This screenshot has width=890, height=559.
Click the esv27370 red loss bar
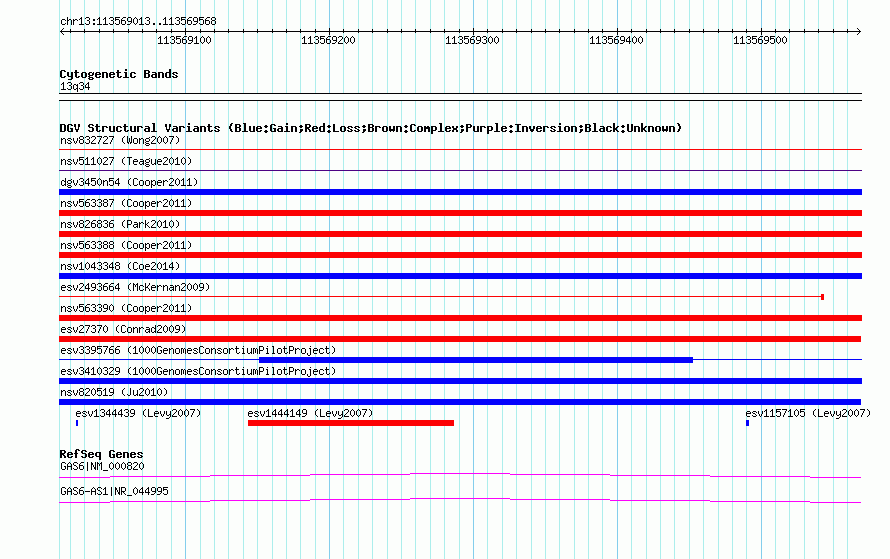coord(460,339)
